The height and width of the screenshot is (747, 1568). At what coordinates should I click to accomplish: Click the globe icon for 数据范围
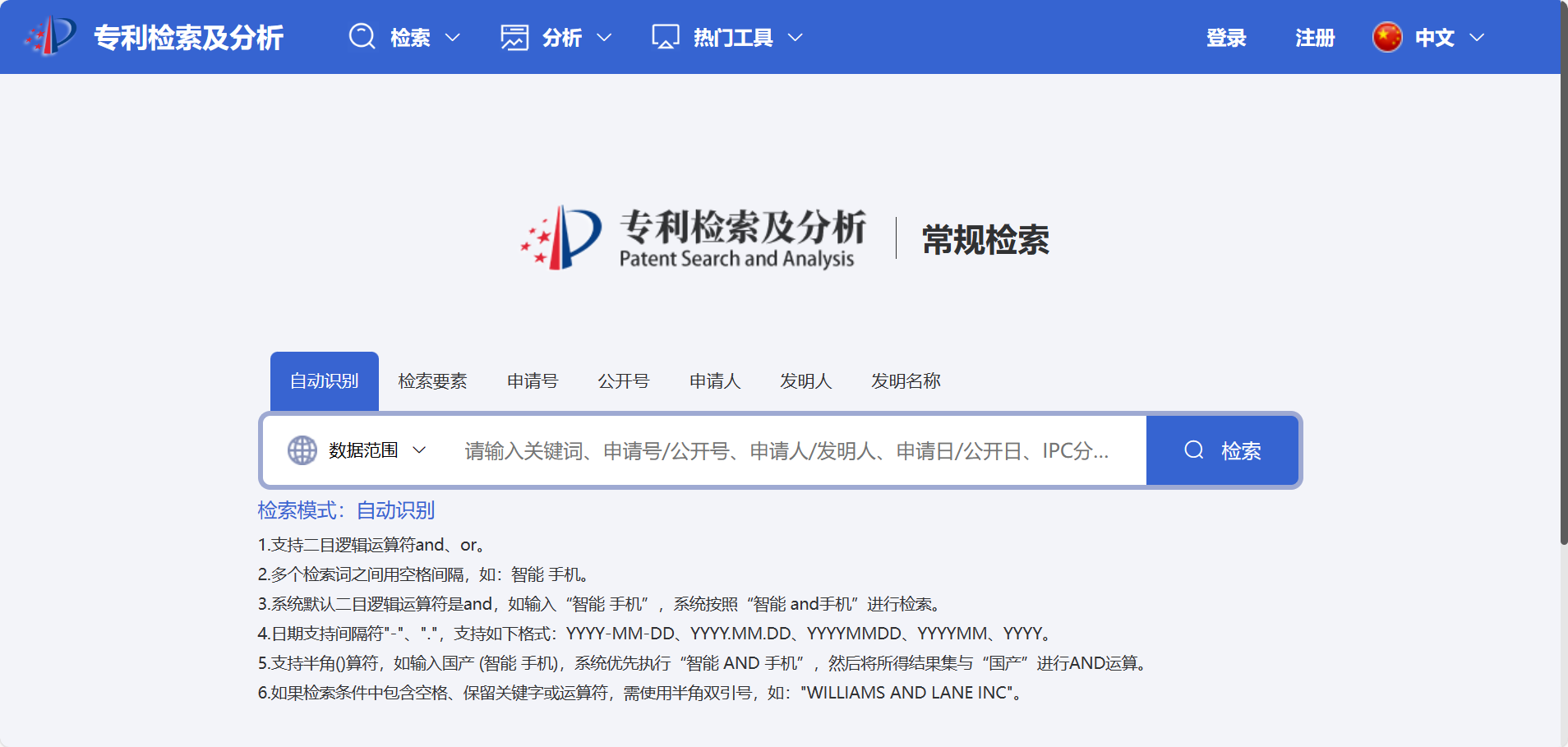(x=302, y=450)
